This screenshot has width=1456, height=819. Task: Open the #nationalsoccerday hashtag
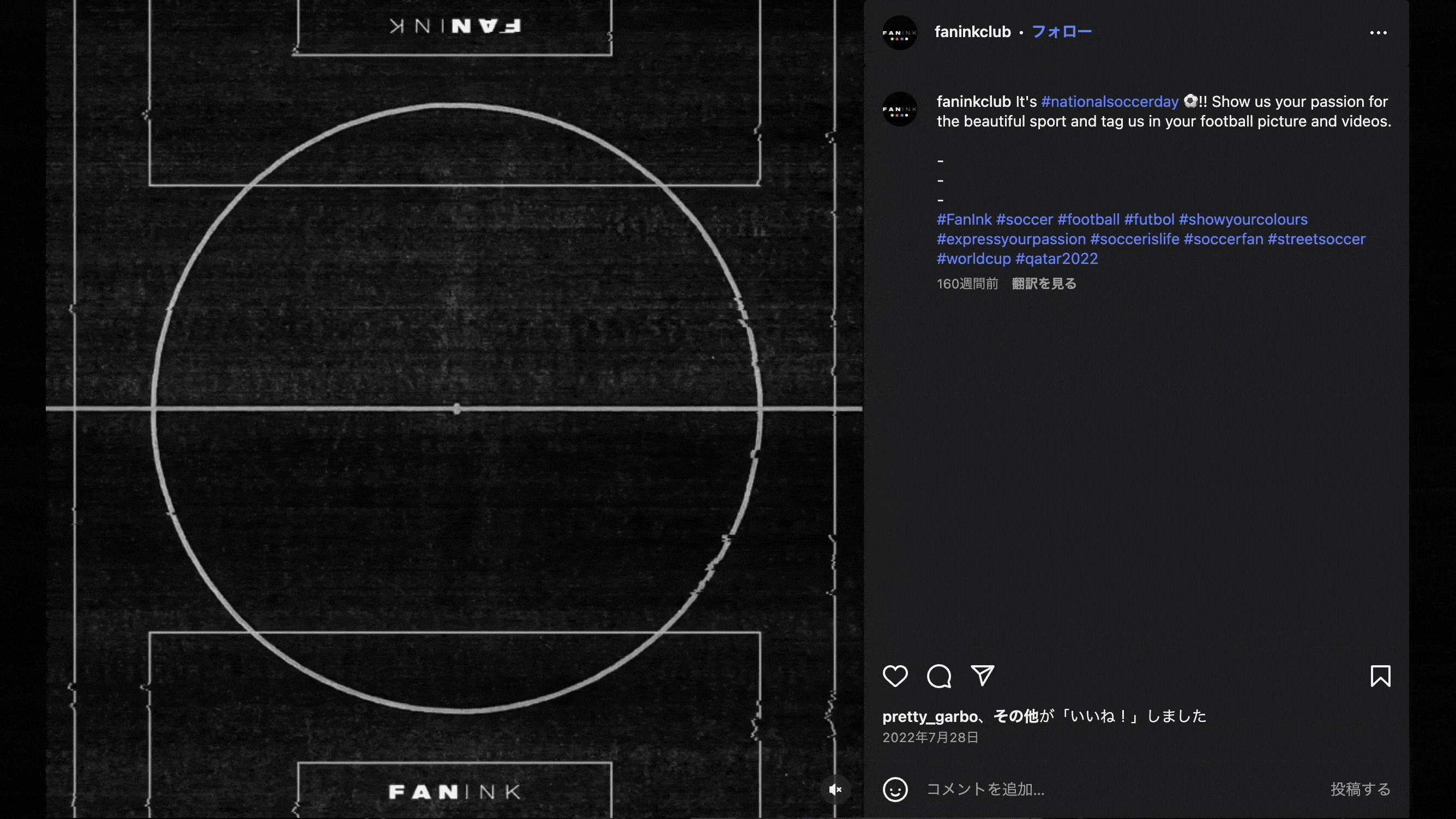(1109, 102)
